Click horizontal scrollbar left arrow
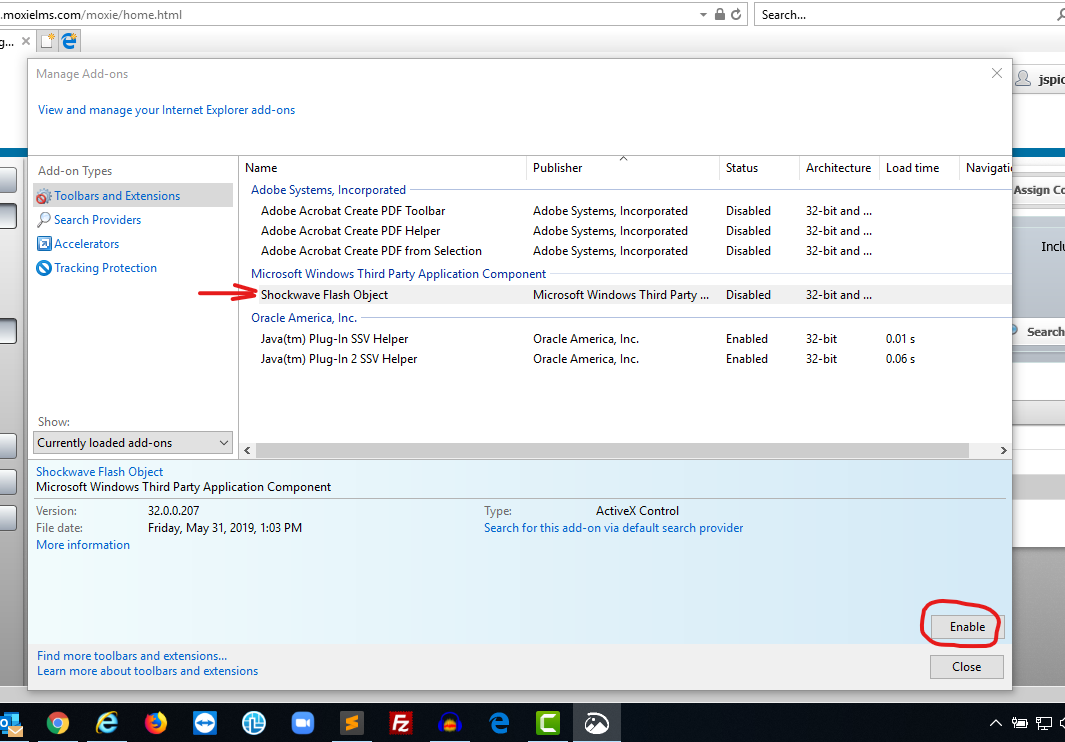 click(247, 450)
